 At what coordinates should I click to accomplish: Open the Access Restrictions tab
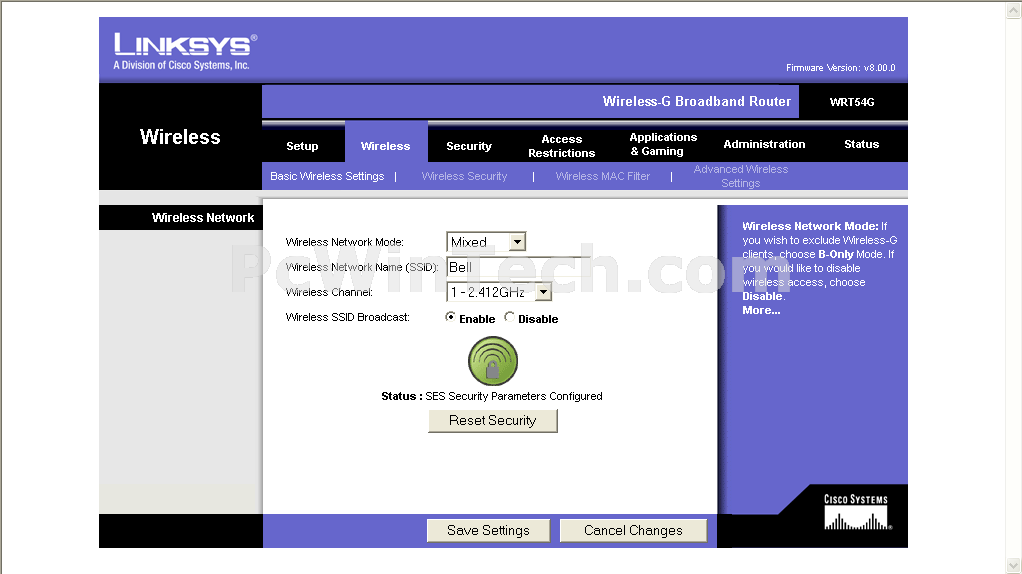tap(561, 146)
